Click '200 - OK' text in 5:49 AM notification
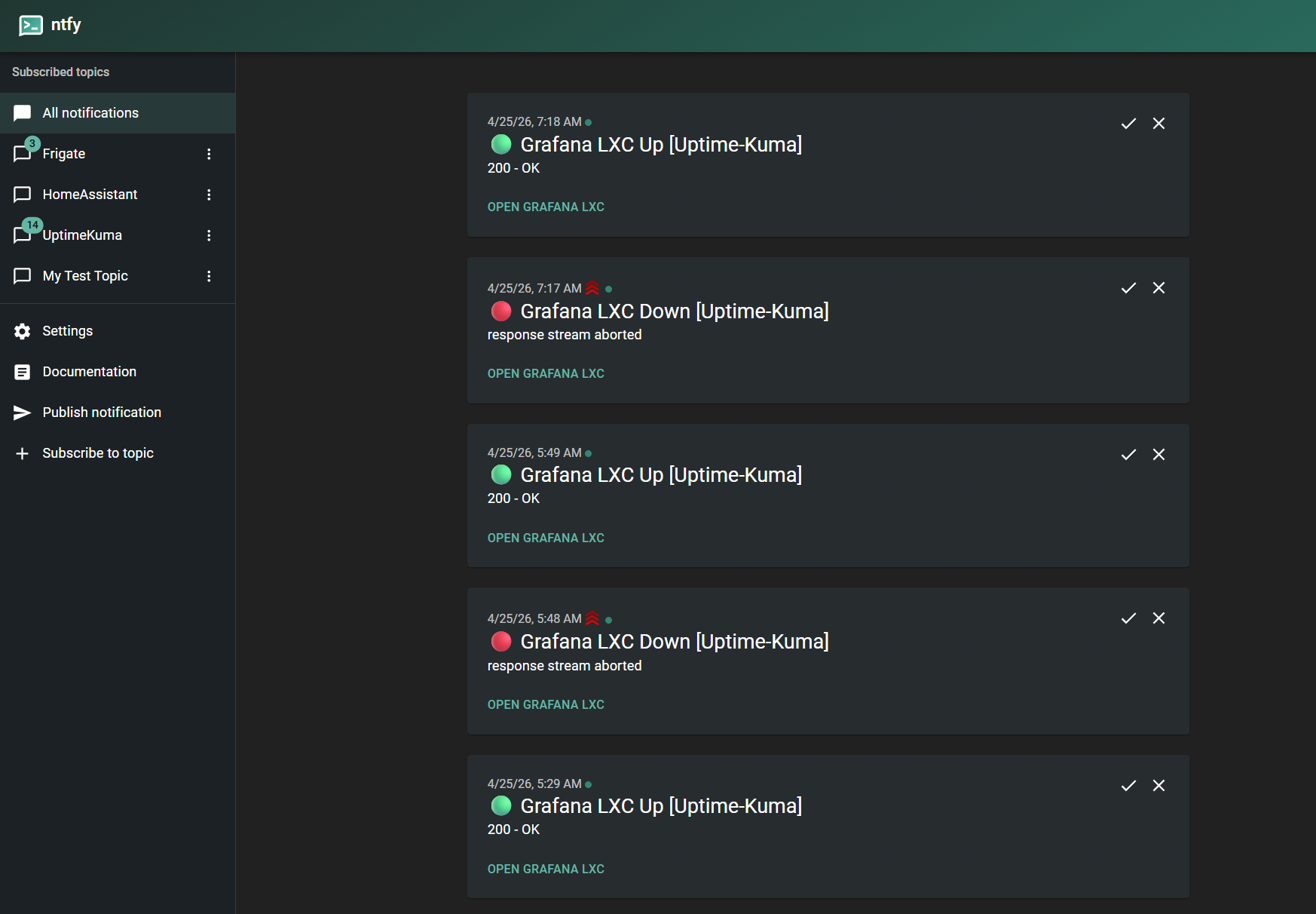This screenshot has width=1316, height=914. pyautogui.click(x=513, y=498)
